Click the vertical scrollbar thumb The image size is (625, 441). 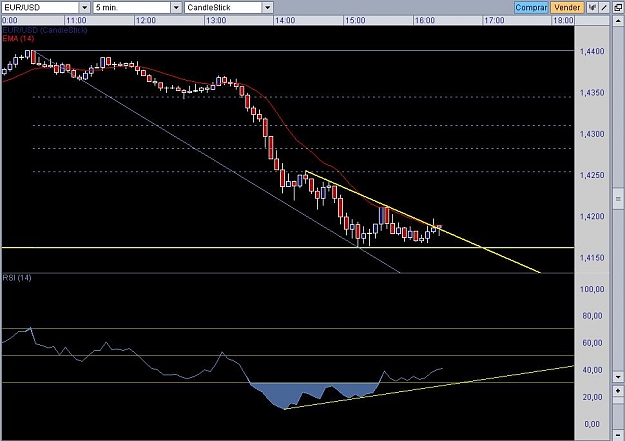click(x=618, y=199)
